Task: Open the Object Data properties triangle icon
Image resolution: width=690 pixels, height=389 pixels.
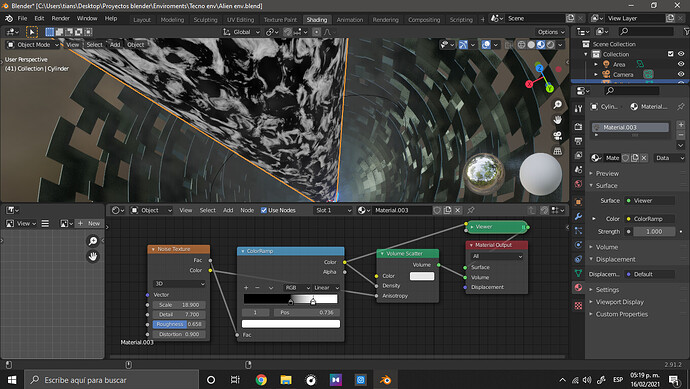Action: point(578,273)
